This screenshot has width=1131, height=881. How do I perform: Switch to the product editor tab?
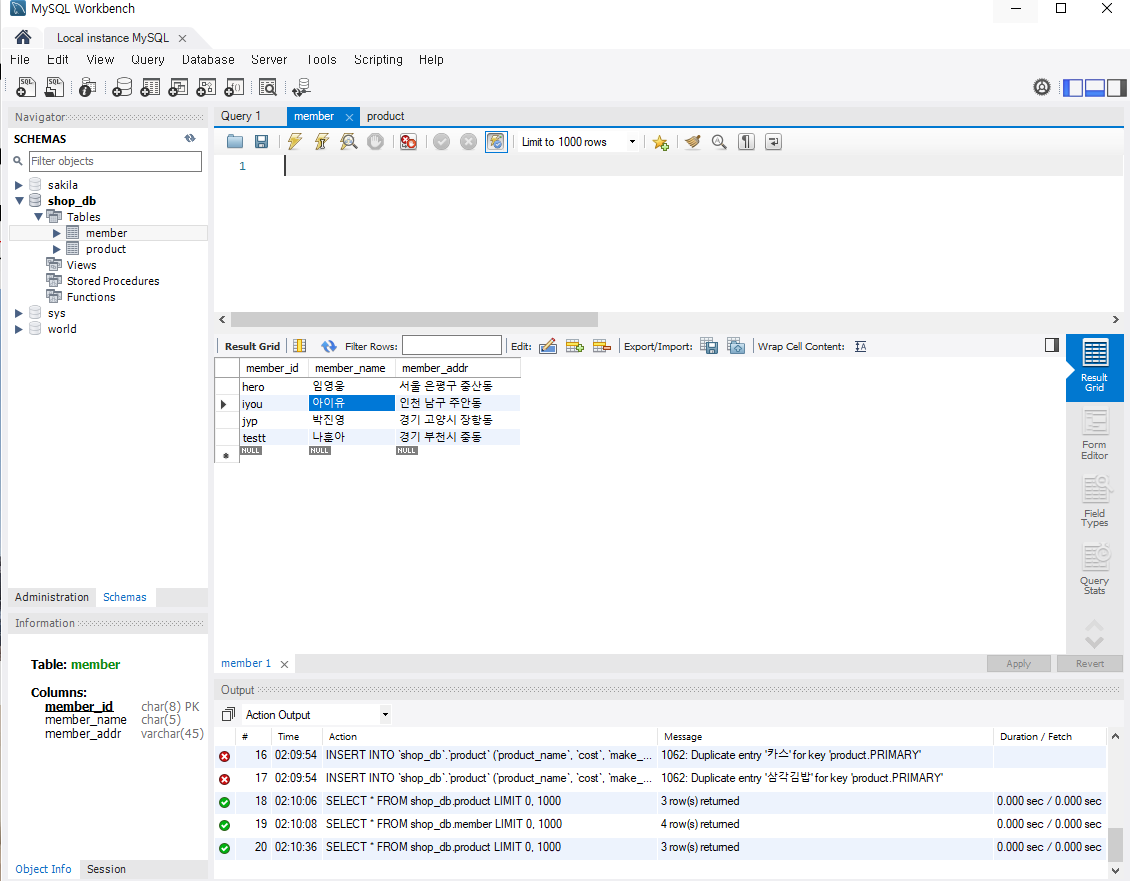click(385, 116)
